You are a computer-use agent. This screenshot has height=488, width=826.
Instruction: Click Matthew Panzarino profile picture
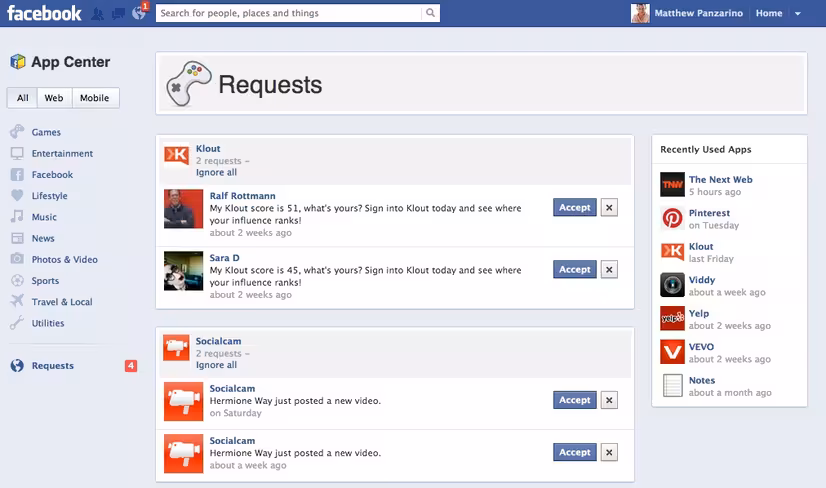pyautogui.click(x=640, y=13)
